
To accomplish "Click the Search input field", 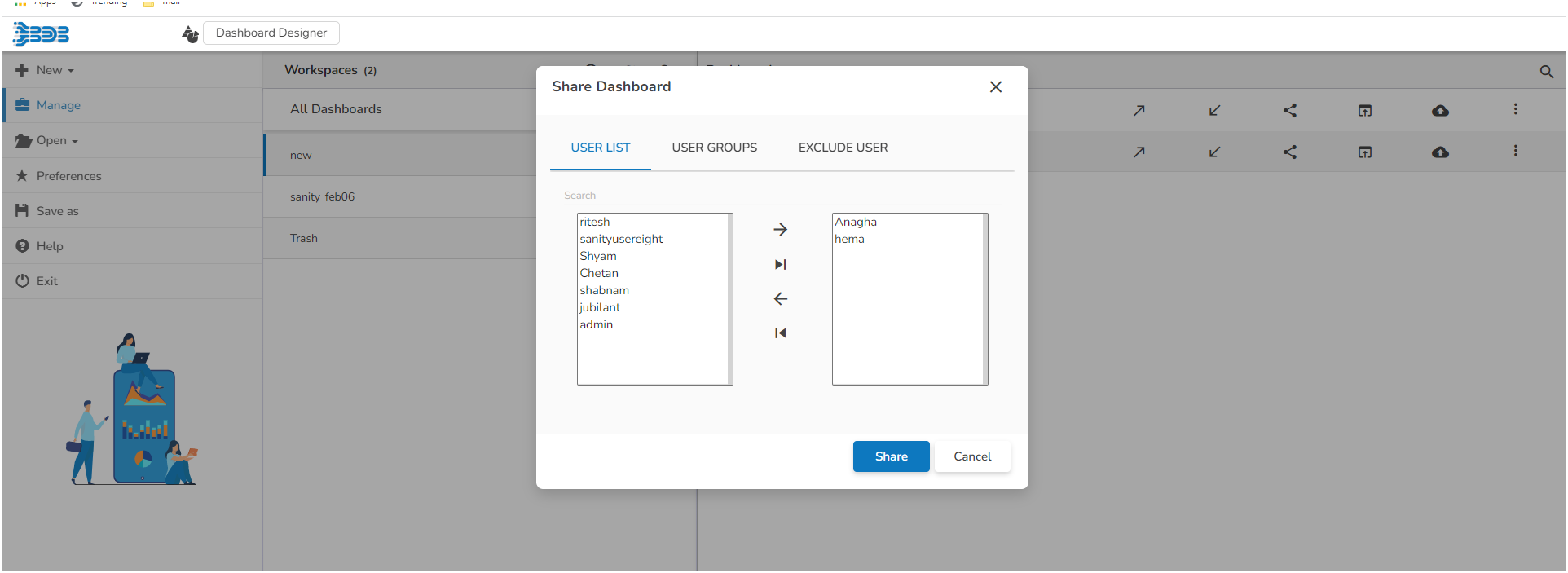I will pyautogui.click(x=781, y=196).
